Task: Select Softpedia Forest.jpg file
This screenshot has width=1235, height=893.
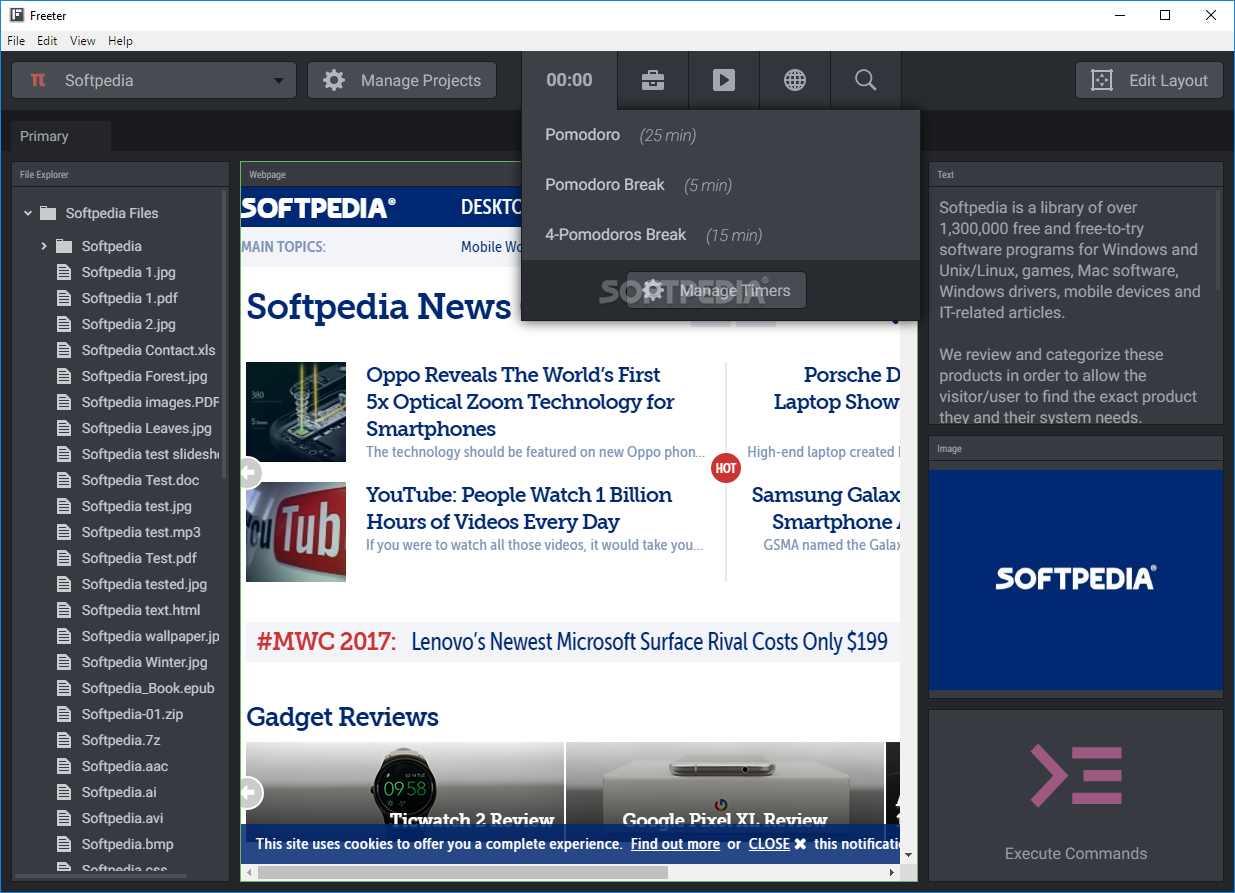Action: [x=144, y=376]
